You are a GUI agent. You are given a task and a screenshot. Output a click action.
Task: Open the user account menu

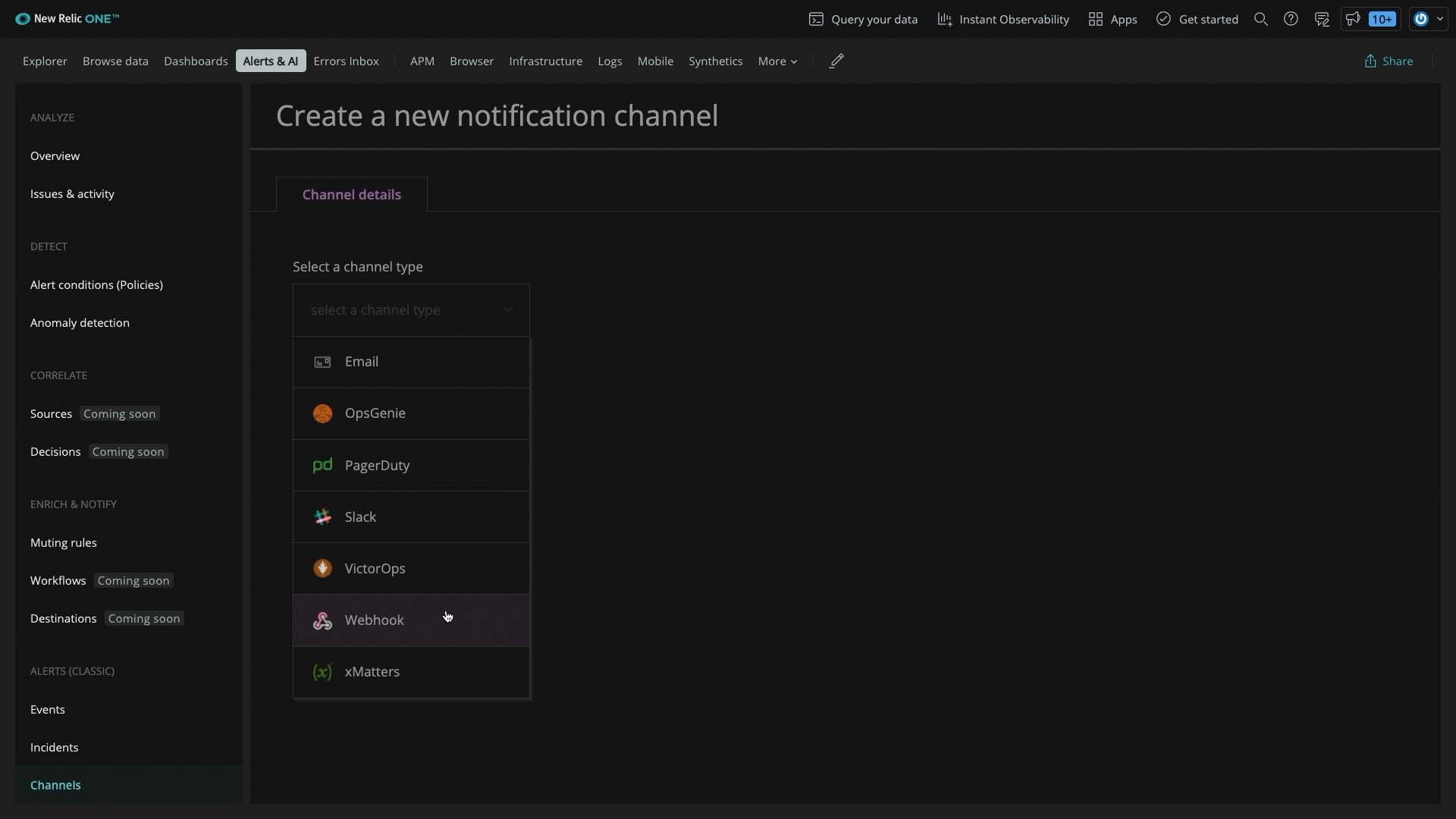pos(1429,19)
